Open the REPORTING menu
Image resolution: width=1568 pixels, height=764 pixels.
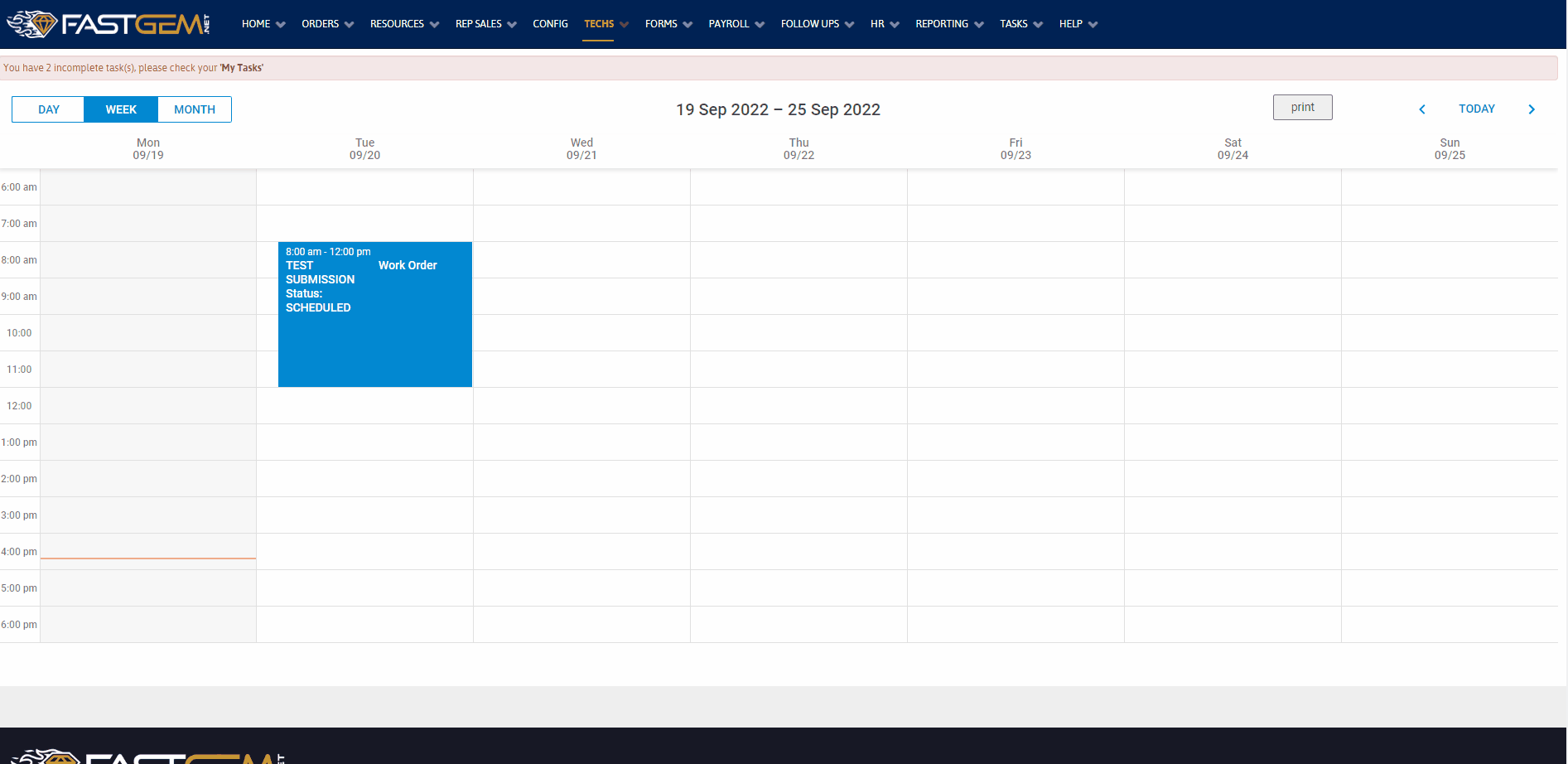coord(942,24)
